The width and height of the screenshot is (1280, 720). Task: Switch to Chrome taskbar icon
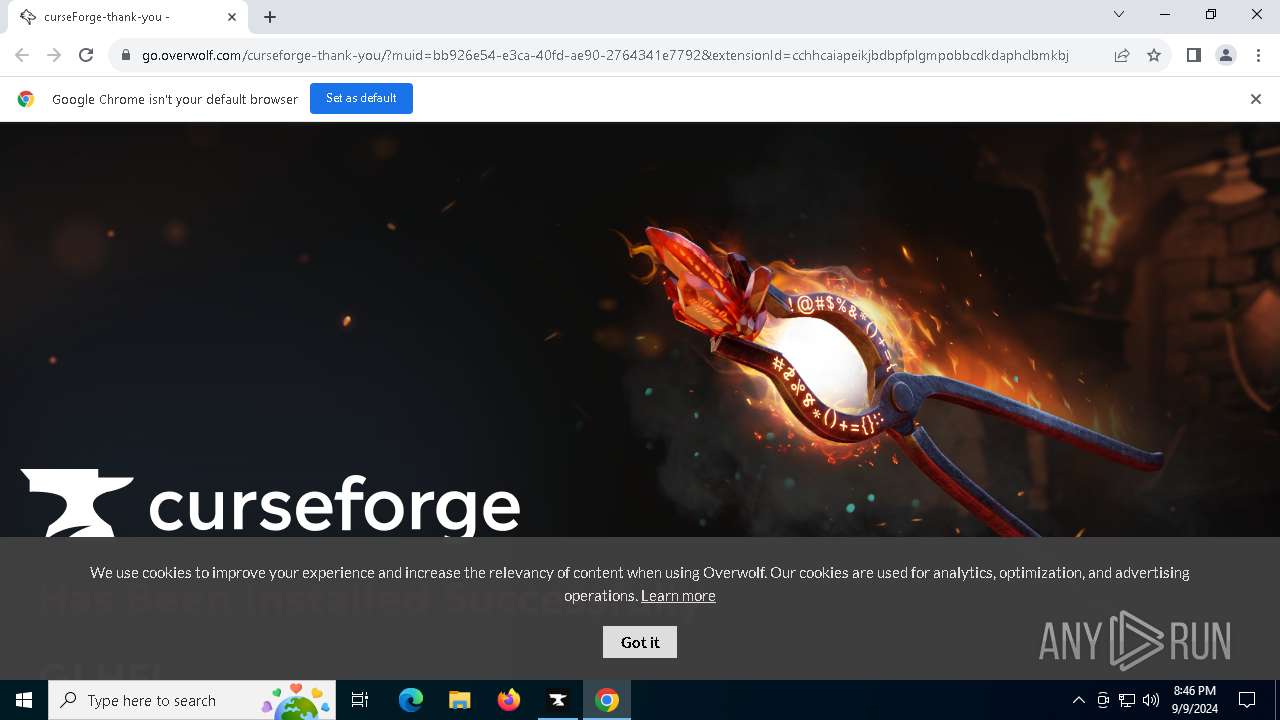click(x=606, y=700)
